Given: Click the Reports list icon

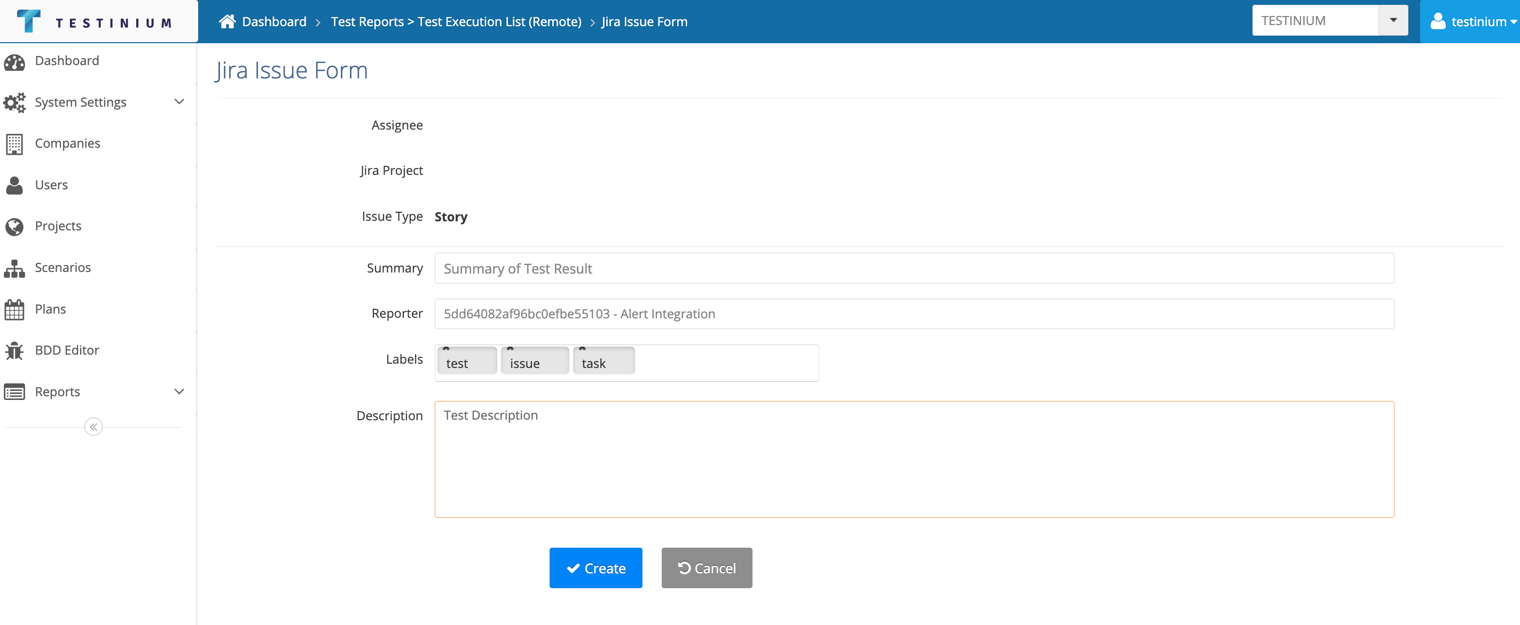Looking at the screenshot, I should pos(14,392).
